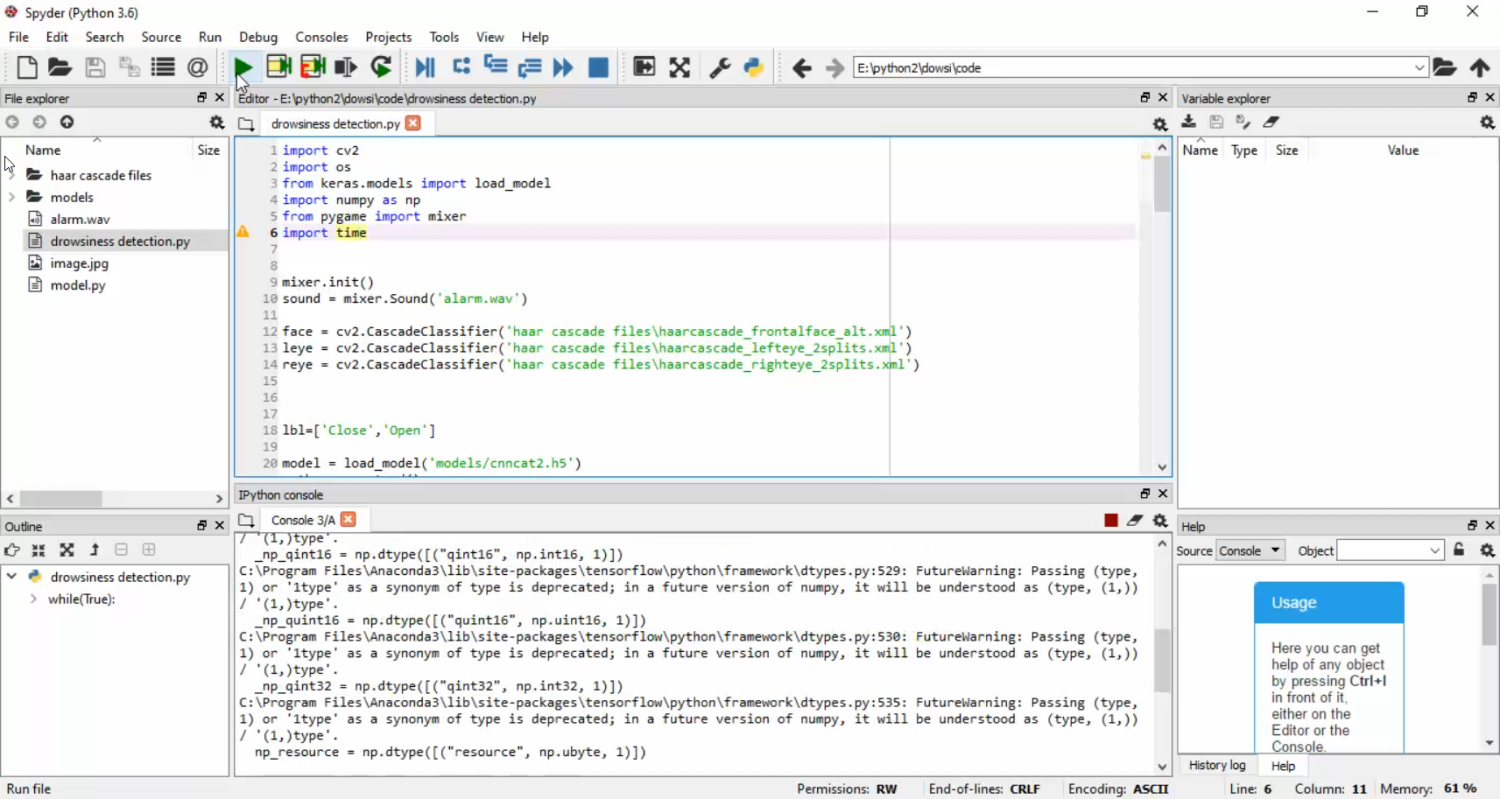The image size is (1500, 799).
Task: Click the re-run last script icon
Action: (381, 67)
